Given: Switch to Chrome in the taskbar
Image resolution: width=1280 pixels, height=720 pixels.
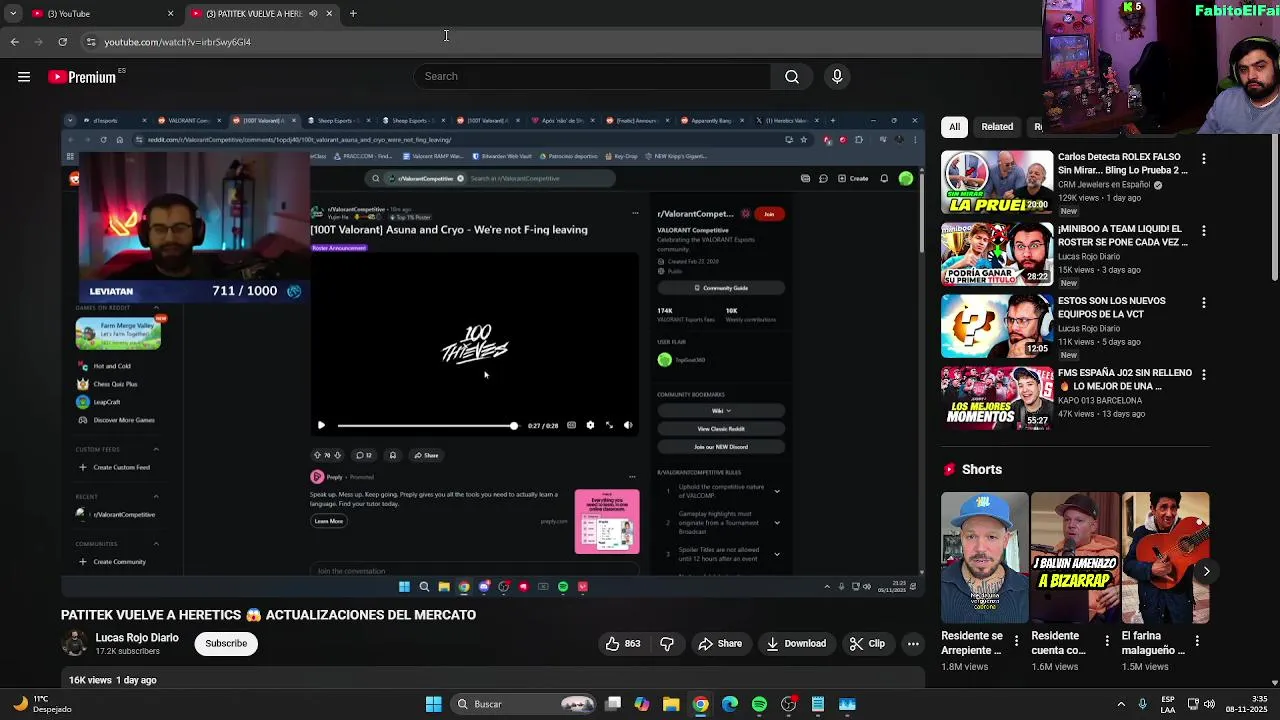Looking at the screenshot, I should tap(700, 704).
